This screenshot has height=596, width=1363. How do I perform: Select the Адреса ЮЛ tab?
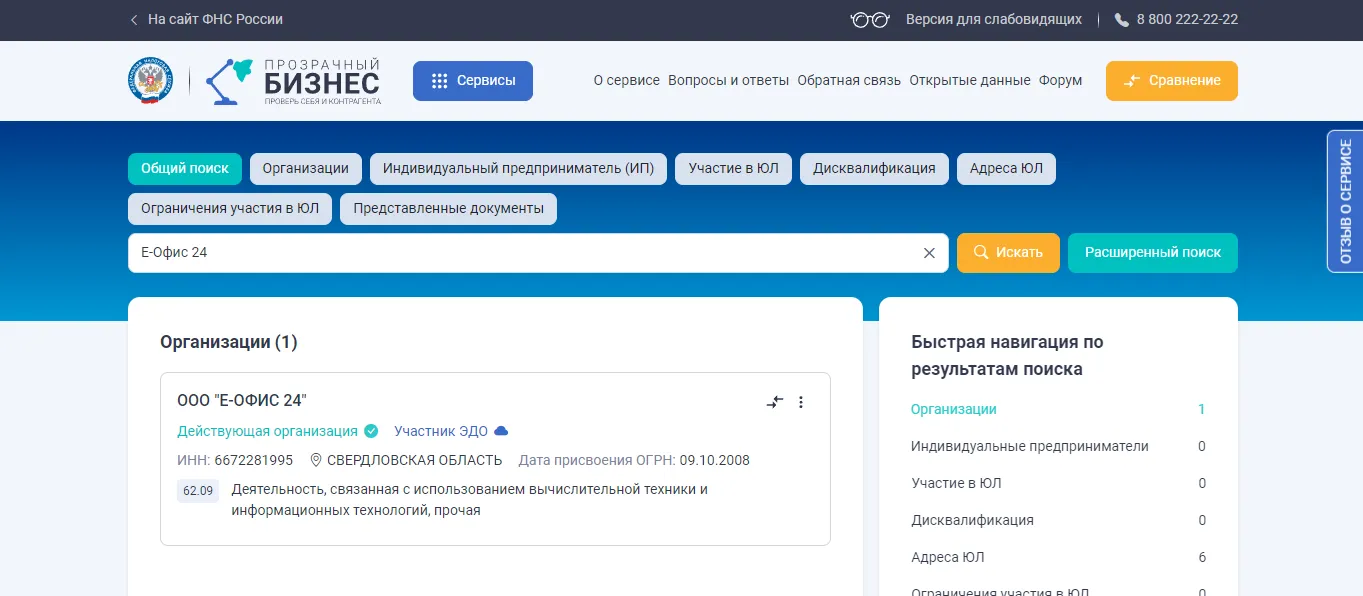[1006, 169]
